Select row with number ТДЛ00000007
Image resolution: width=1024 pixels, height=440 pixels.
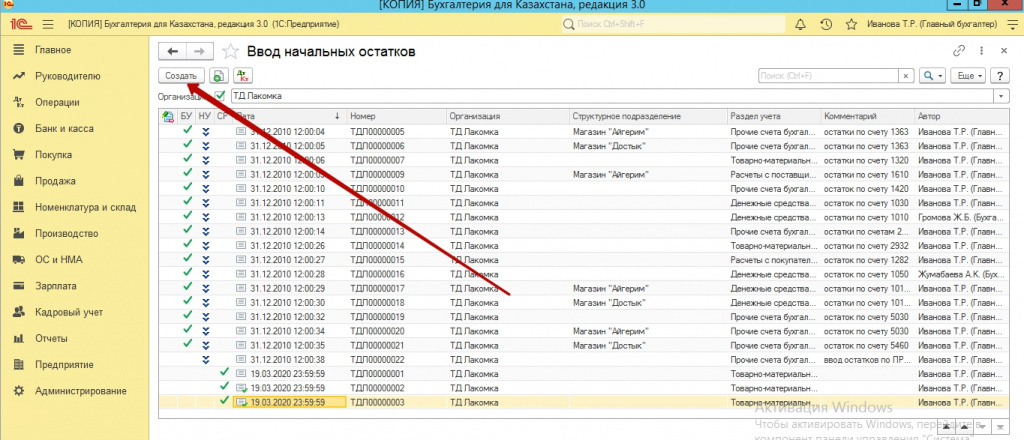pyautogui.click(x=584, y=160)
